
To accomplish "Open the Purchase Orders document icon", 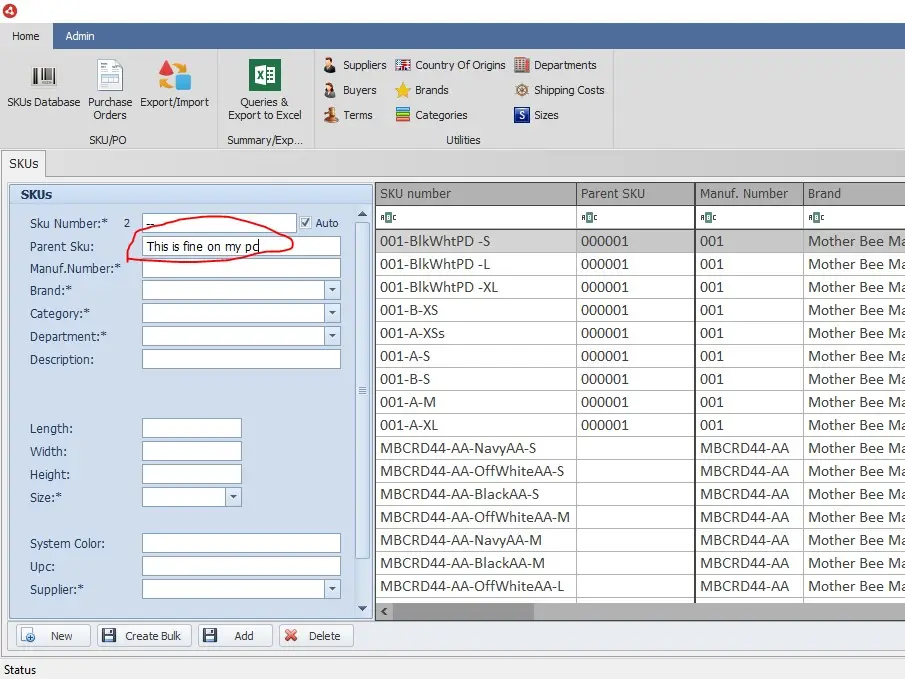I will pos(110,75).
